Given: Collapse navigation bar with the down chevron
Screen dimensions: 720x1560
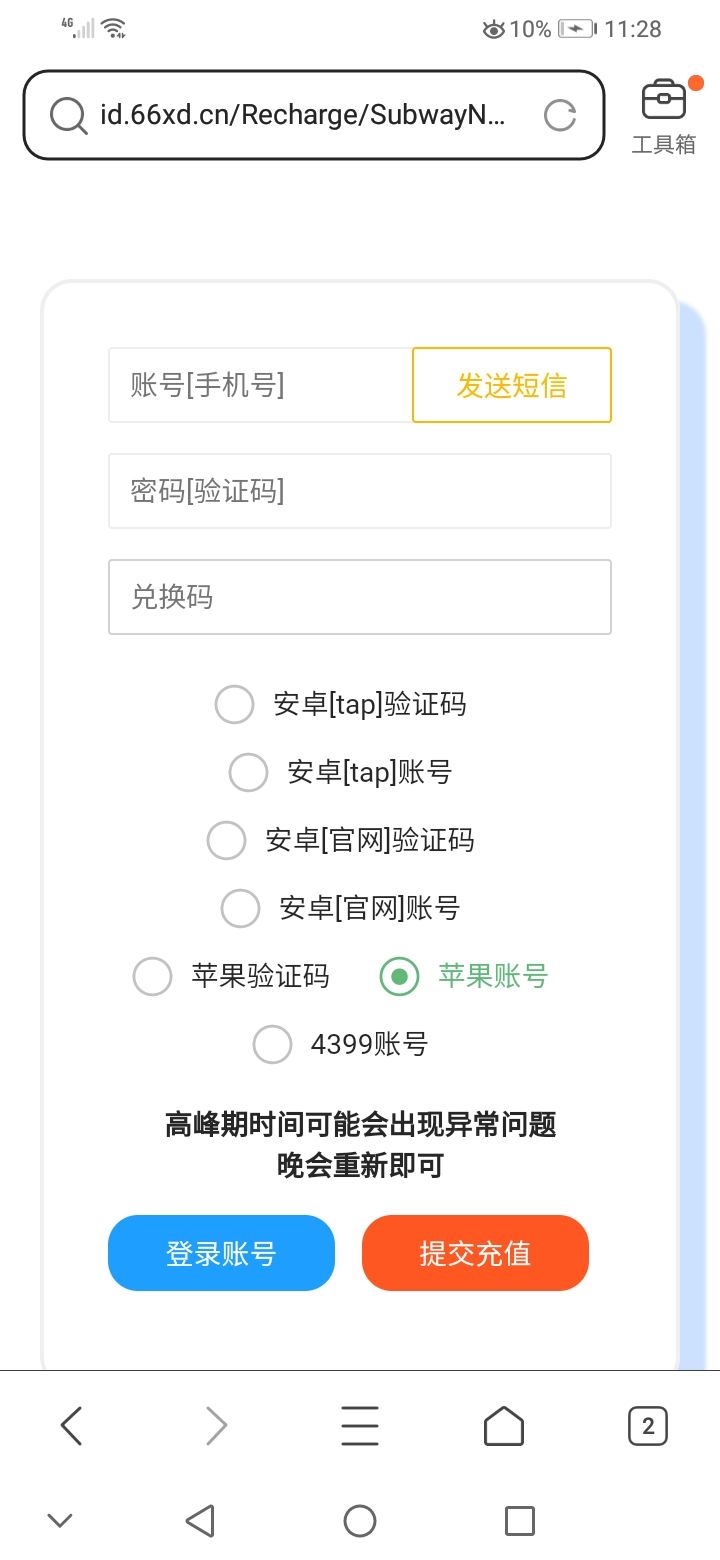Looking at the screenshot, I should tap(60, 1521).
